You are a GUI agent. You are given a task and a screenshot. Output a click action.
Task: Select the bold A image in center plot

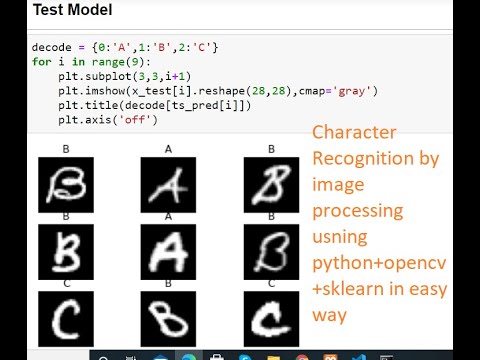click(x=168, y=252)
